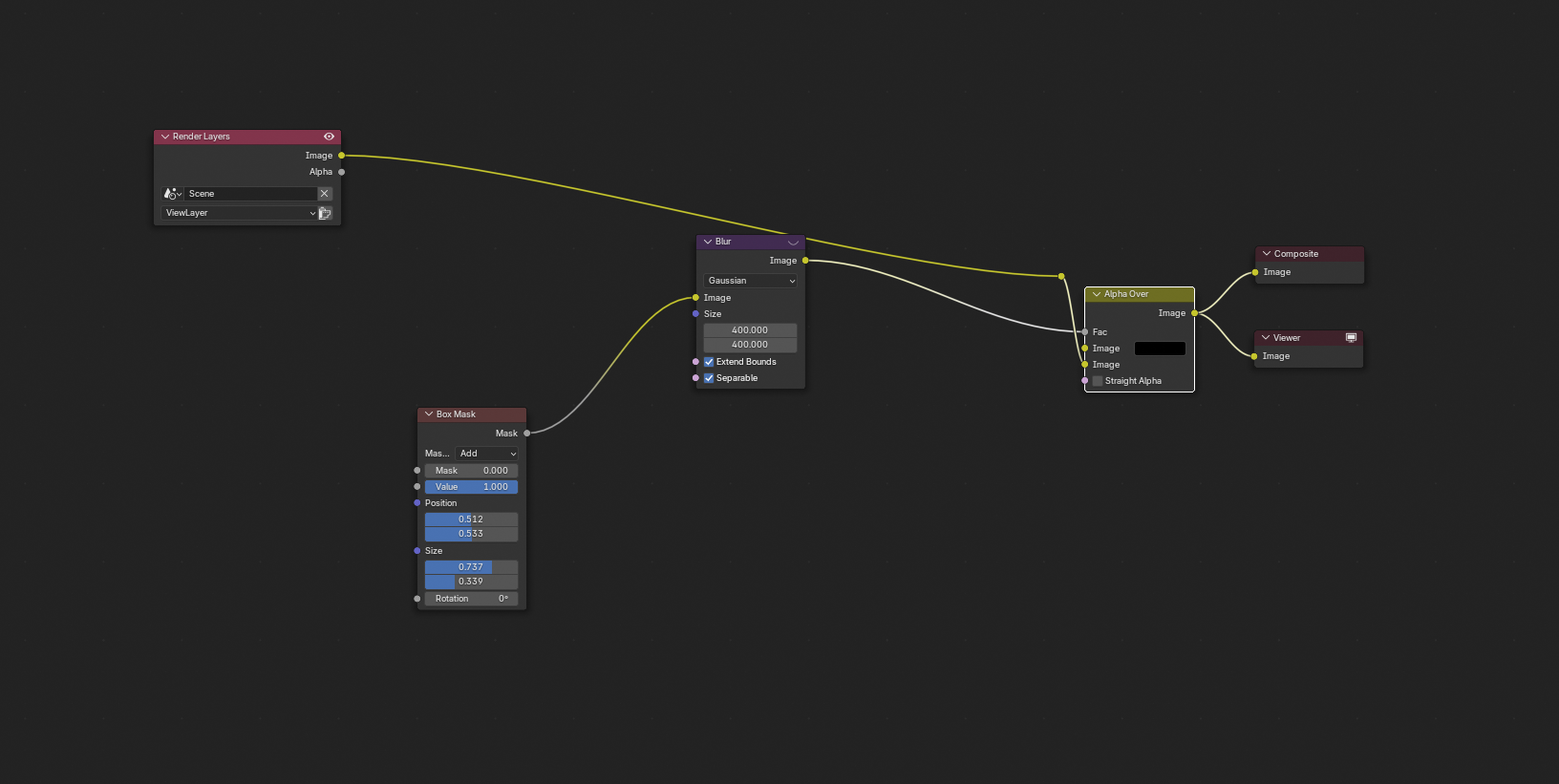
Task: Click the render active scene icon beside ViewLayer
Action: click(325, 213)
